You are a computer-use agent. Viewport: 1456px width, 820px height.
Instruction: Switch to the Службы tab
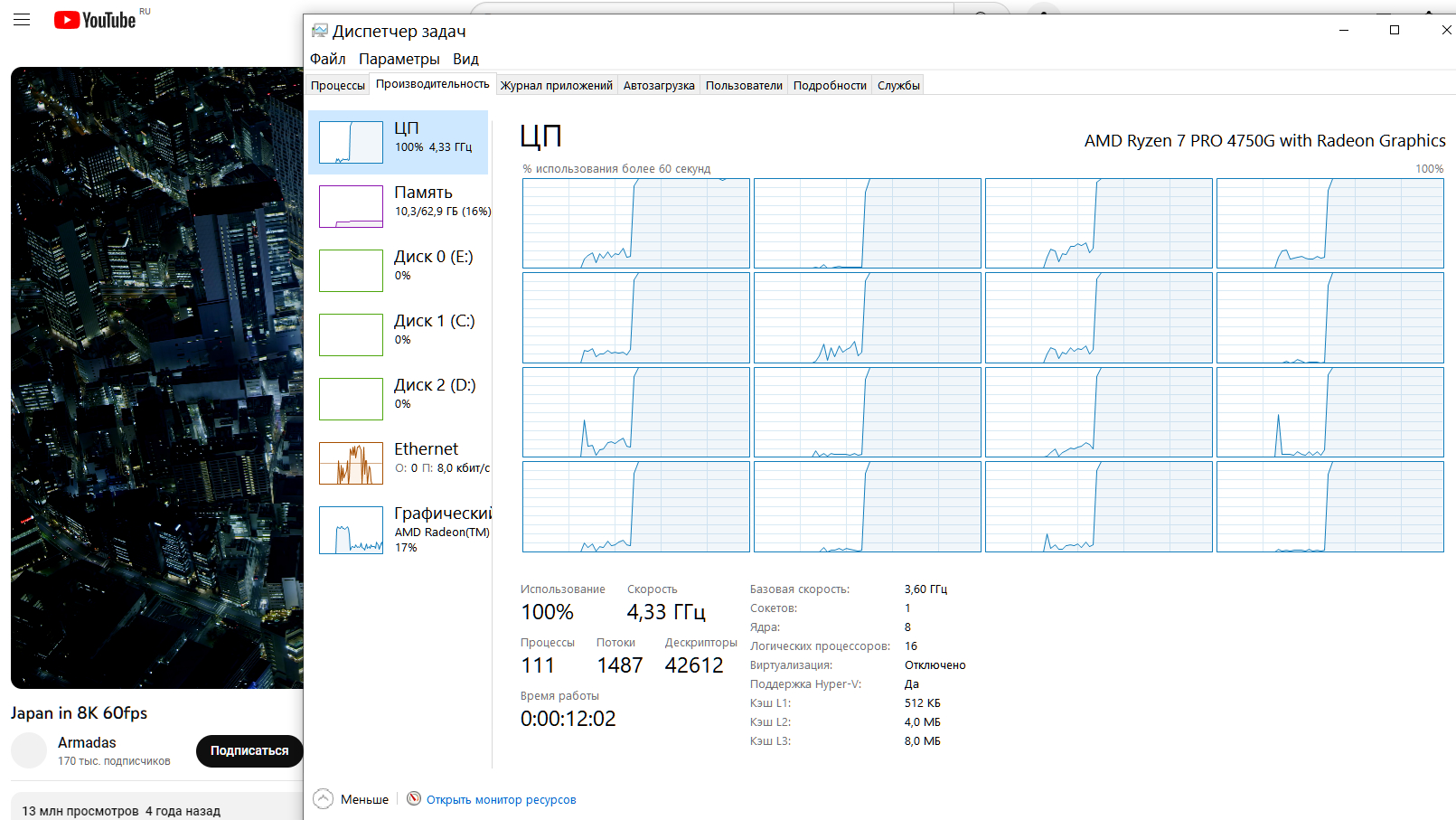(x=898, y=85)
